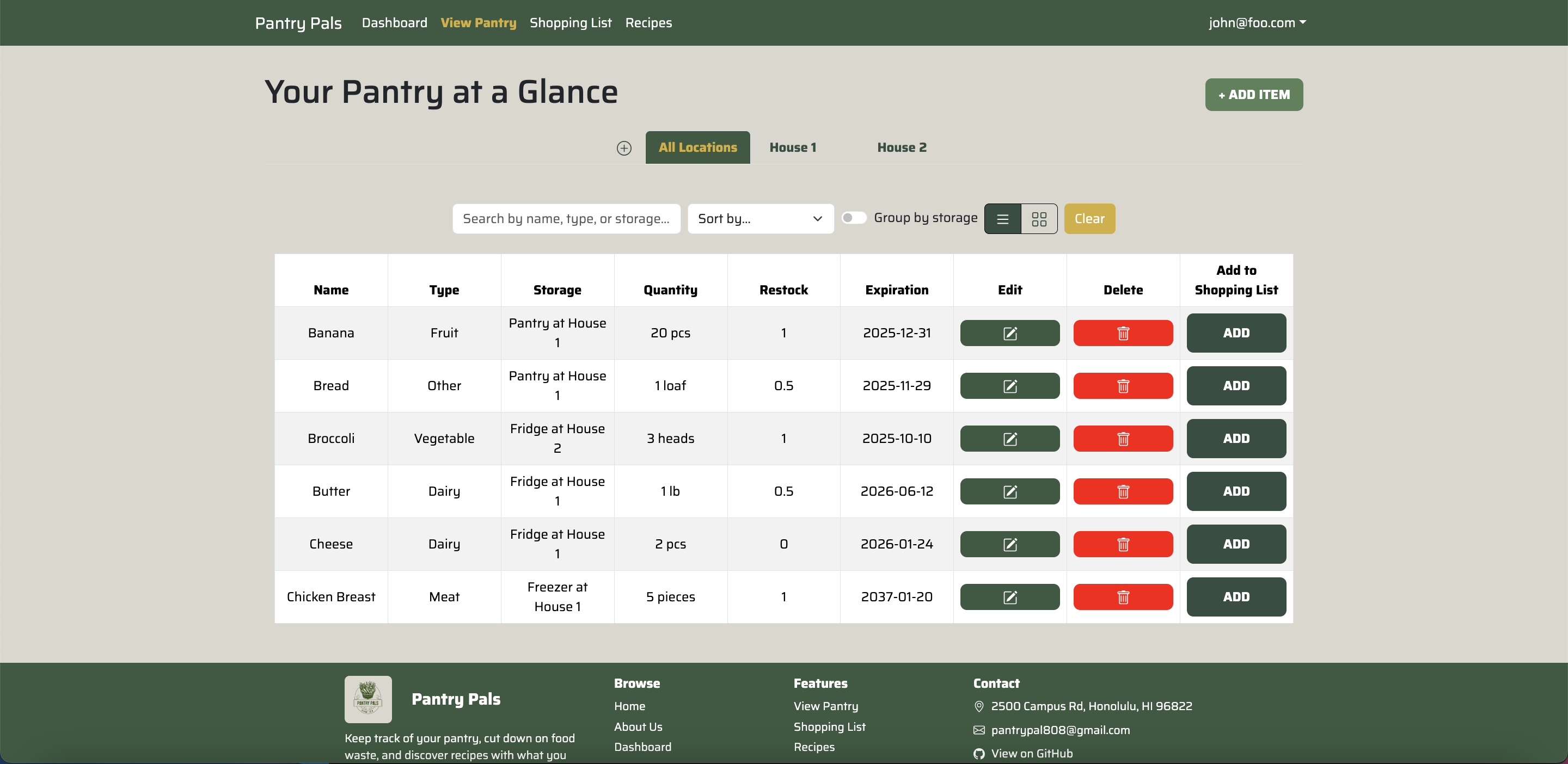Click the Pantry Pals footer logo
This screenshot has width=1568, height=764.
coord(367,699)
